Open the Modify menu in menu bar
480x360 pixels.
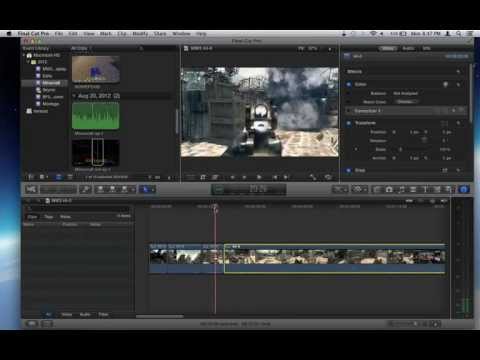pyautogui.click(x=140, y=34)
